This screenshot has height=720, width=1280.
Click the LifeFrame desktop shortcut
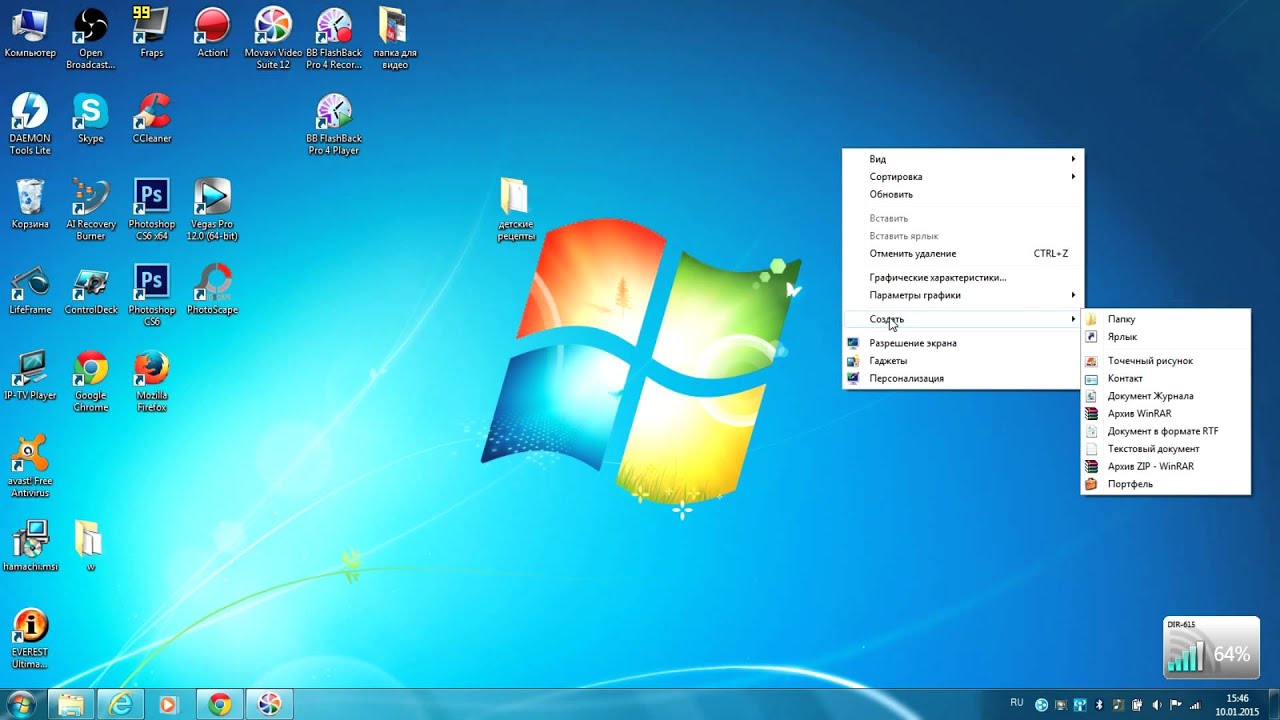(x=30, y=290)
